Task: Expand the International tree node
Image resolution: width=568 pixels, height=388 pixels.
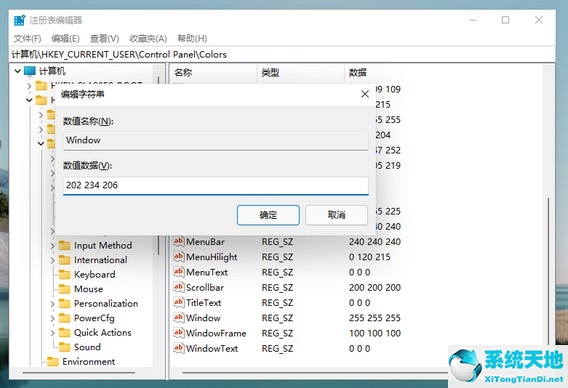Action: pos(53,260)
